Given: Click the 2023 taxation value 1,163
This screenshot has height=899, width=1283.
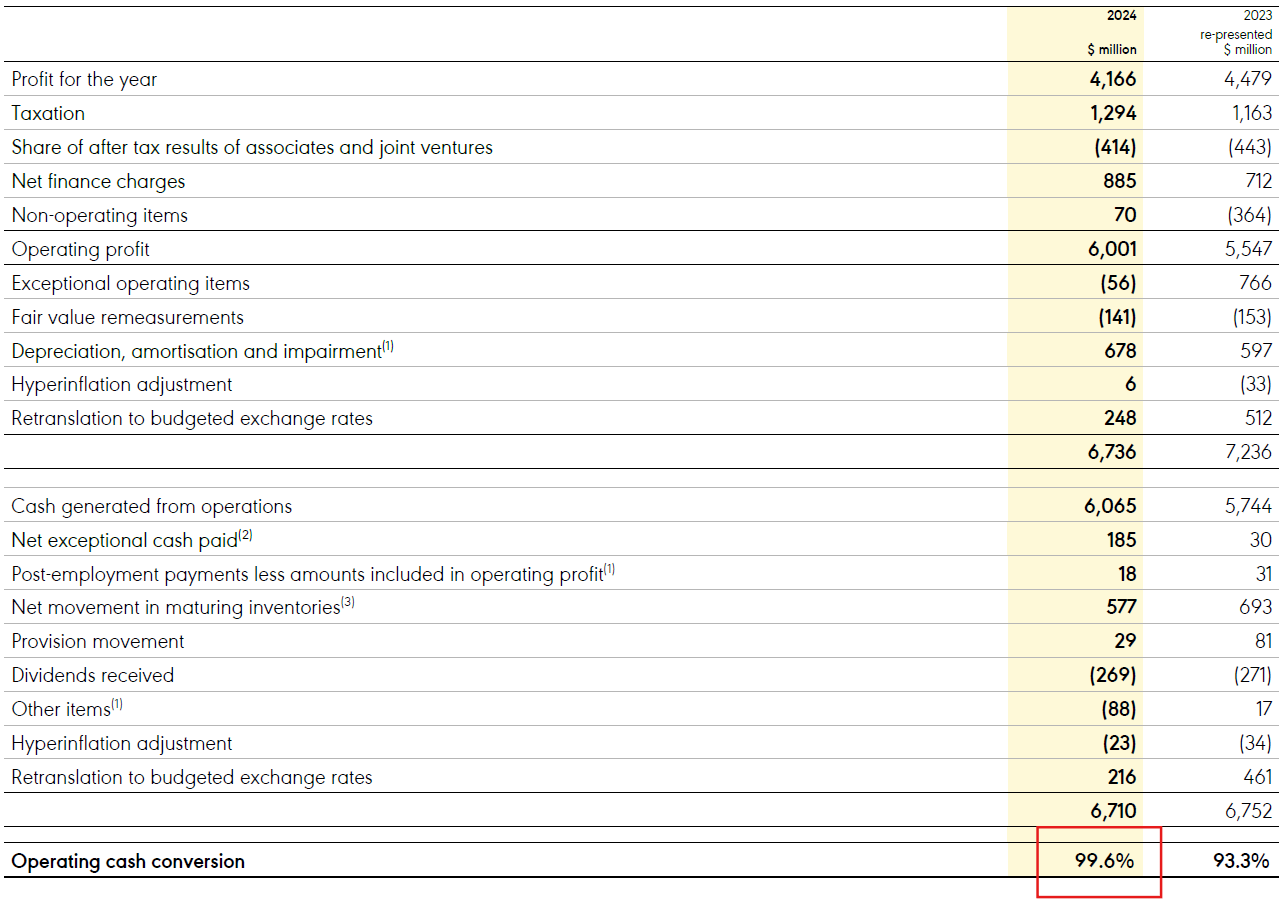Looking at the screenshot, I should (1252, 113).
